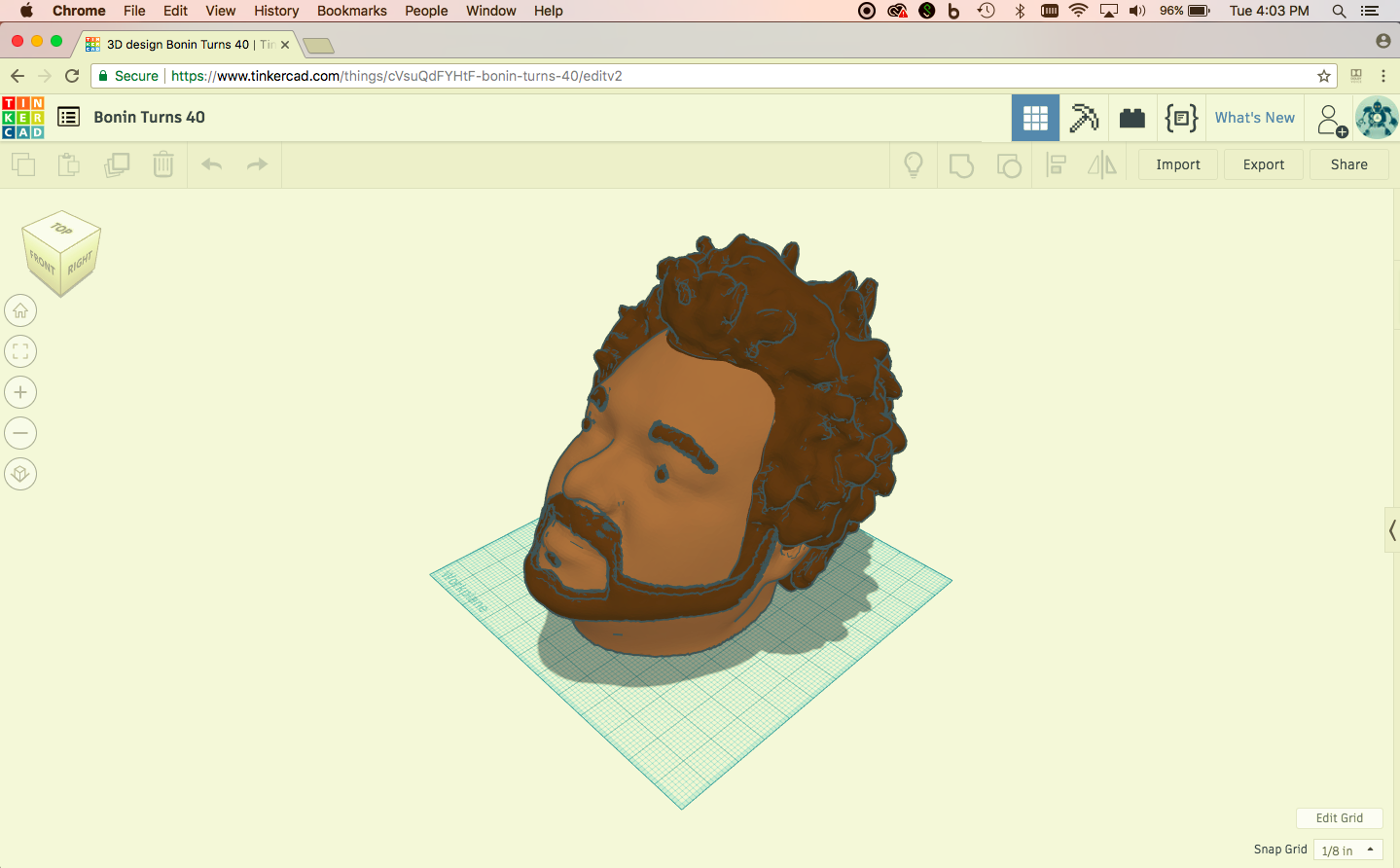Click the Export button
This screenshot has width=1400, height=868.
click(x=1263, y=163)
